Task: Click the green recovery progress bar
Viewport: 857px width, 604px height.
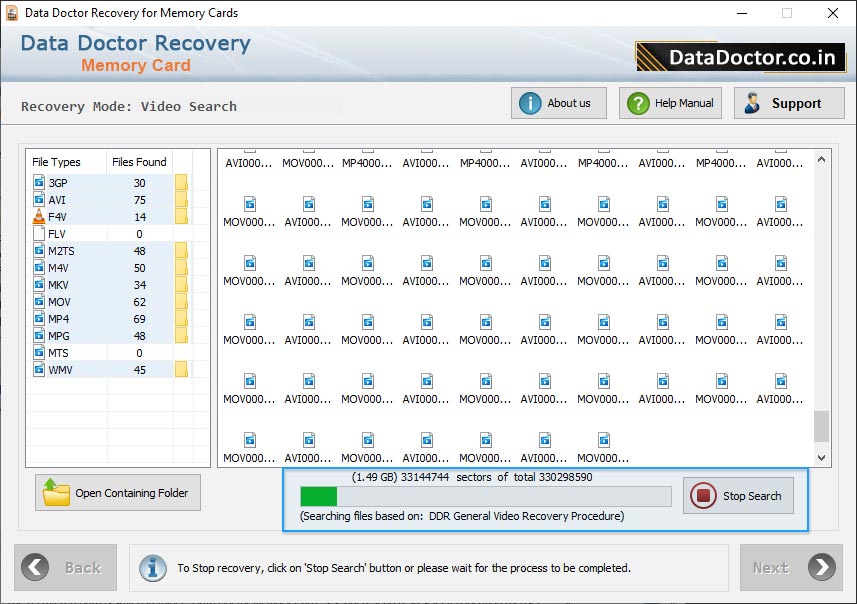Action: click(x=316, y=494)
